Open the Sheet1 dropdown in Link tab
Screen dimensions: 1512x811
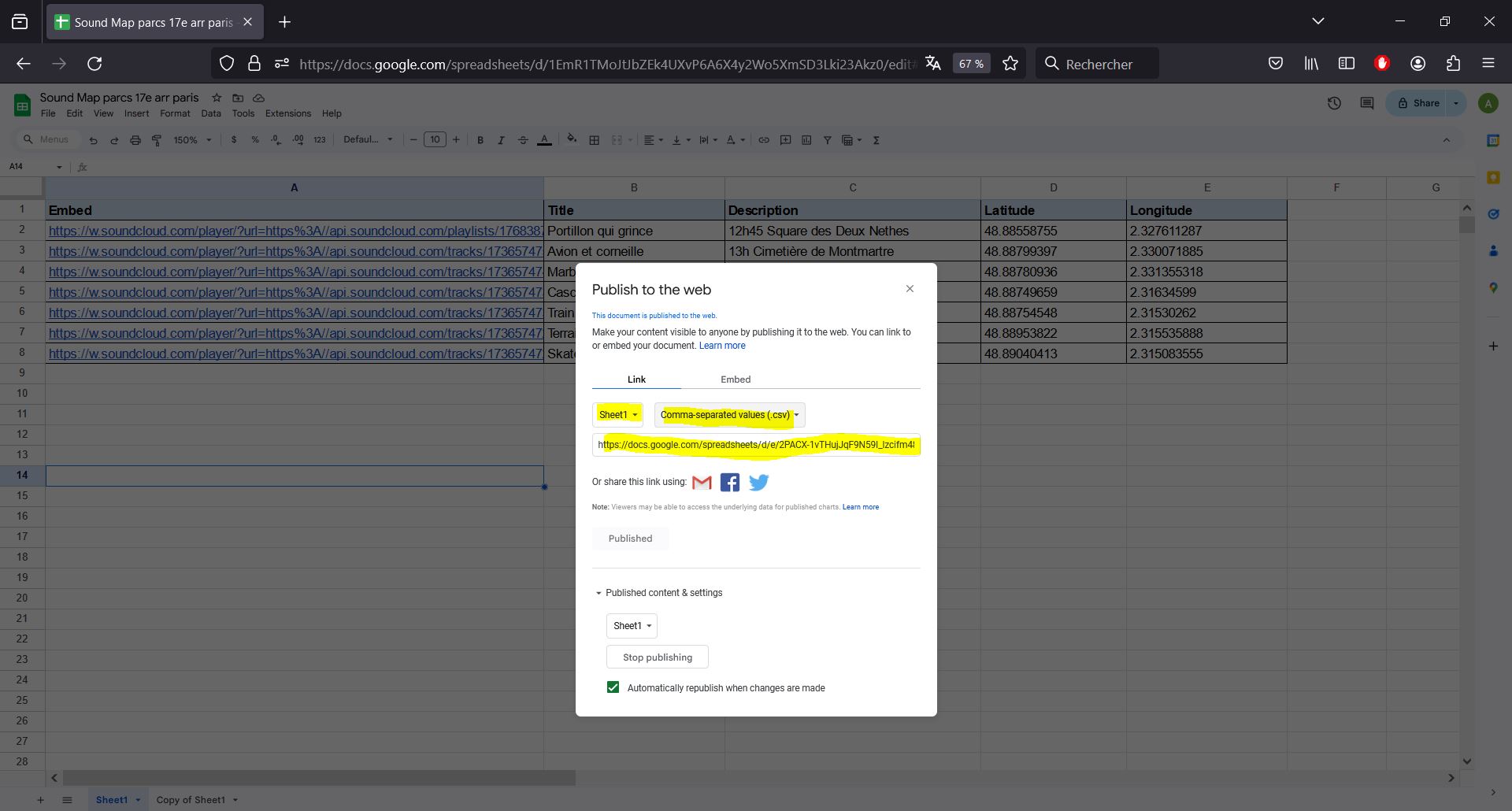618,415
